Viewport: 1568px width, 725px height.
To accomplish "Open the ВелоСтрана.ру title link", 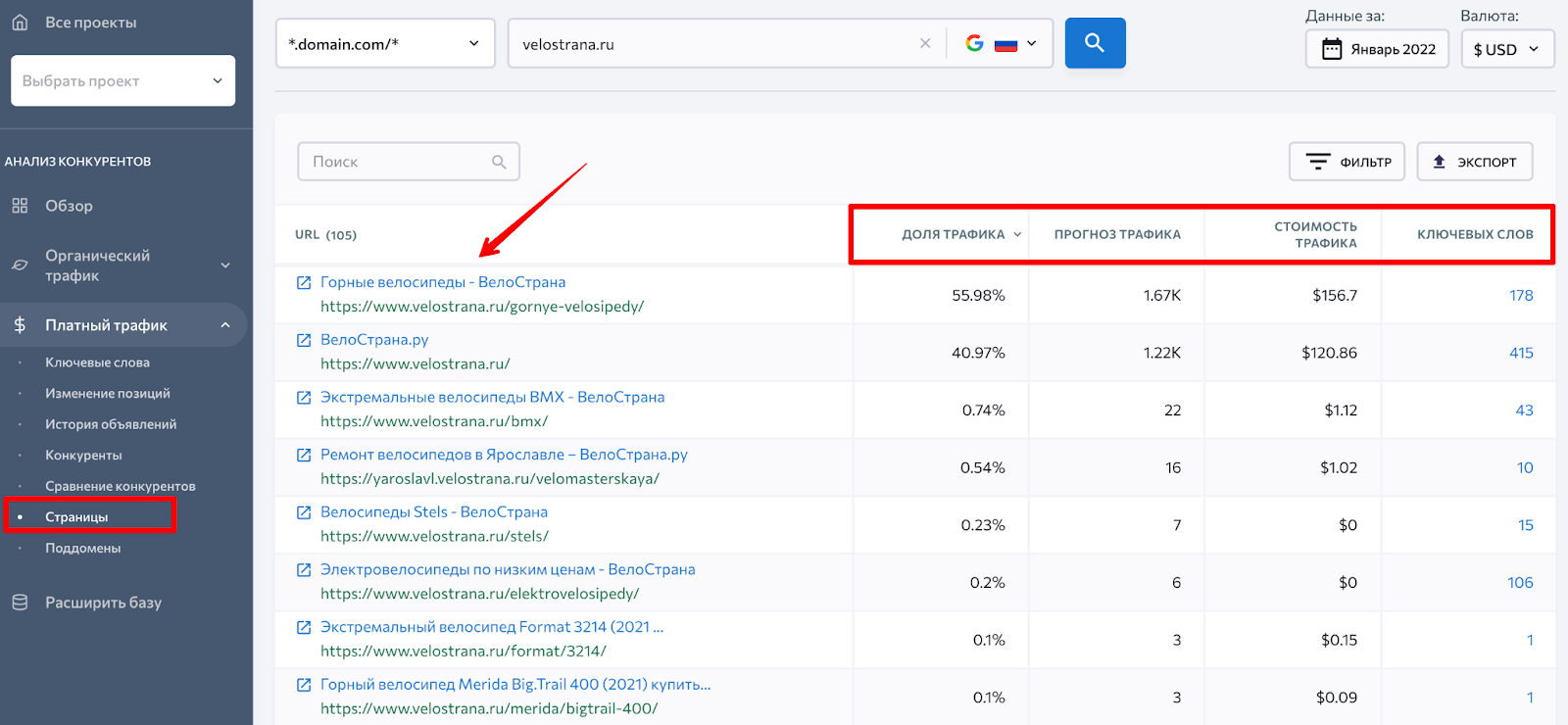I will pos(374,340).
